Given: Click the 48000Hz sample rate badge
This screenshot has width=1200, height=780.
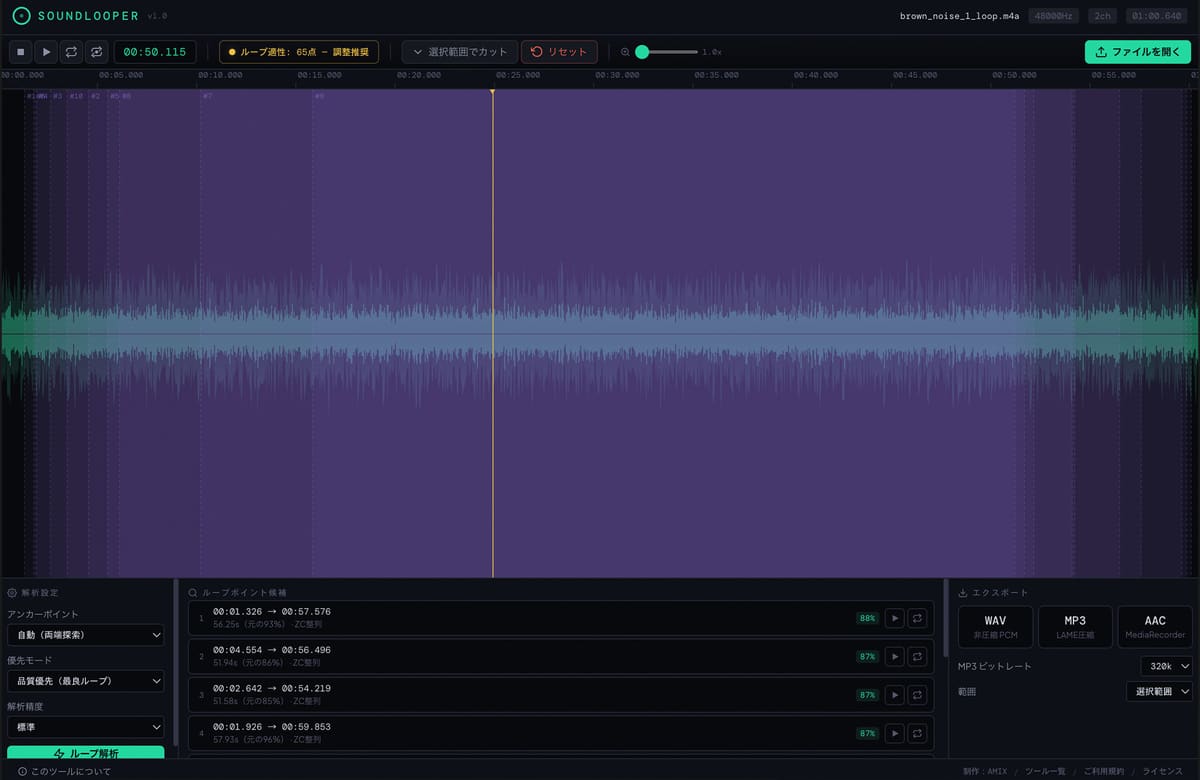Looking at the screenshot, I should coord(1053,16).
